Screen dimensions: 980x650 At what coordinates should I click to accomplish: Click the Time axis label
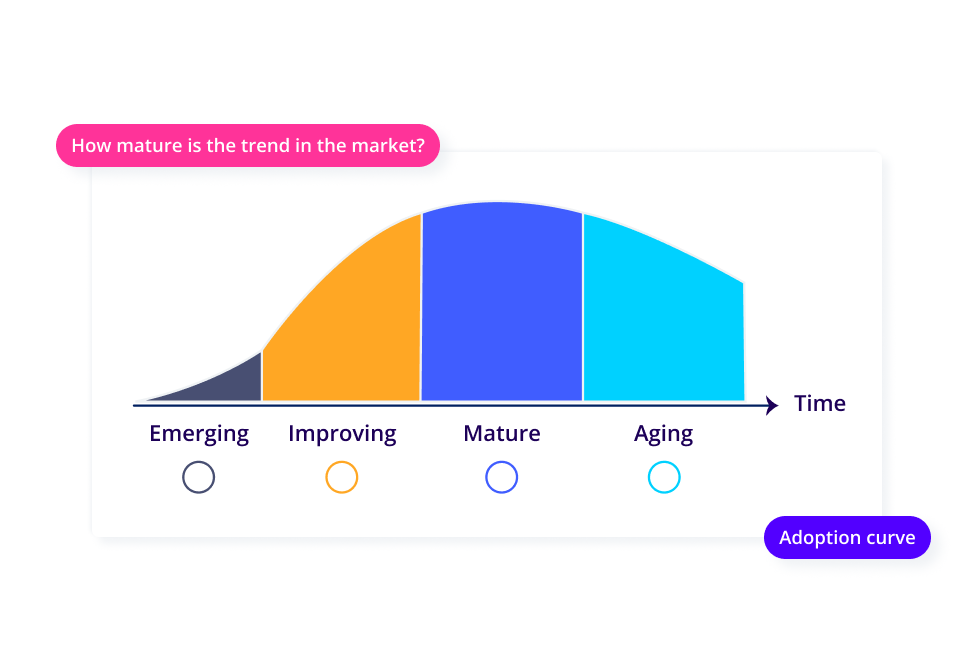[820, 404]
